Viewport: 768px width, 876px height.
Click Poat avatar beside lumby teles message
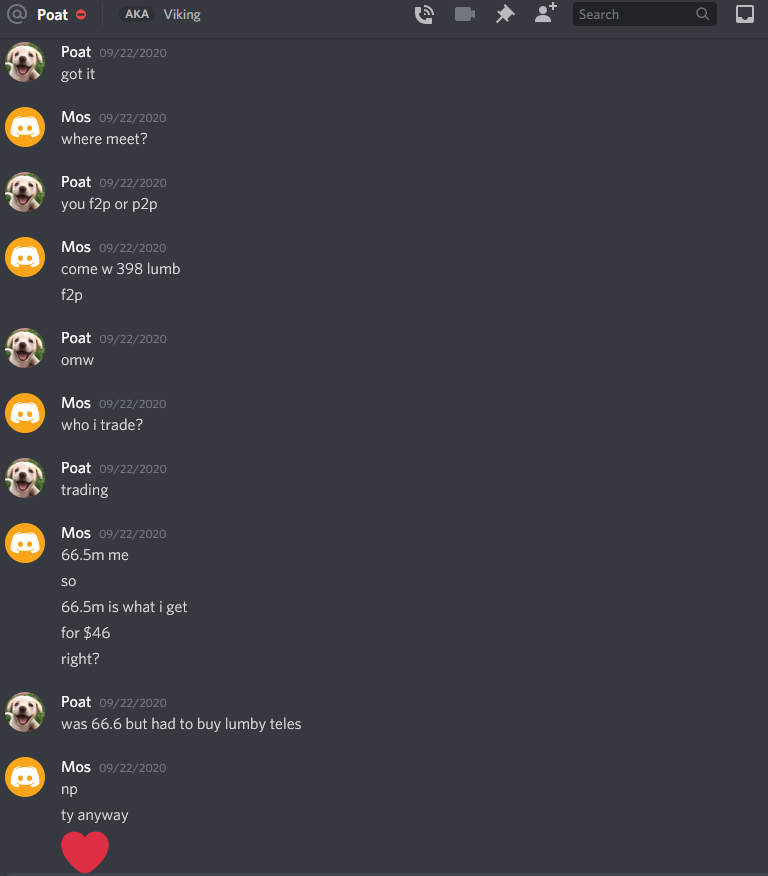point(25,712)
